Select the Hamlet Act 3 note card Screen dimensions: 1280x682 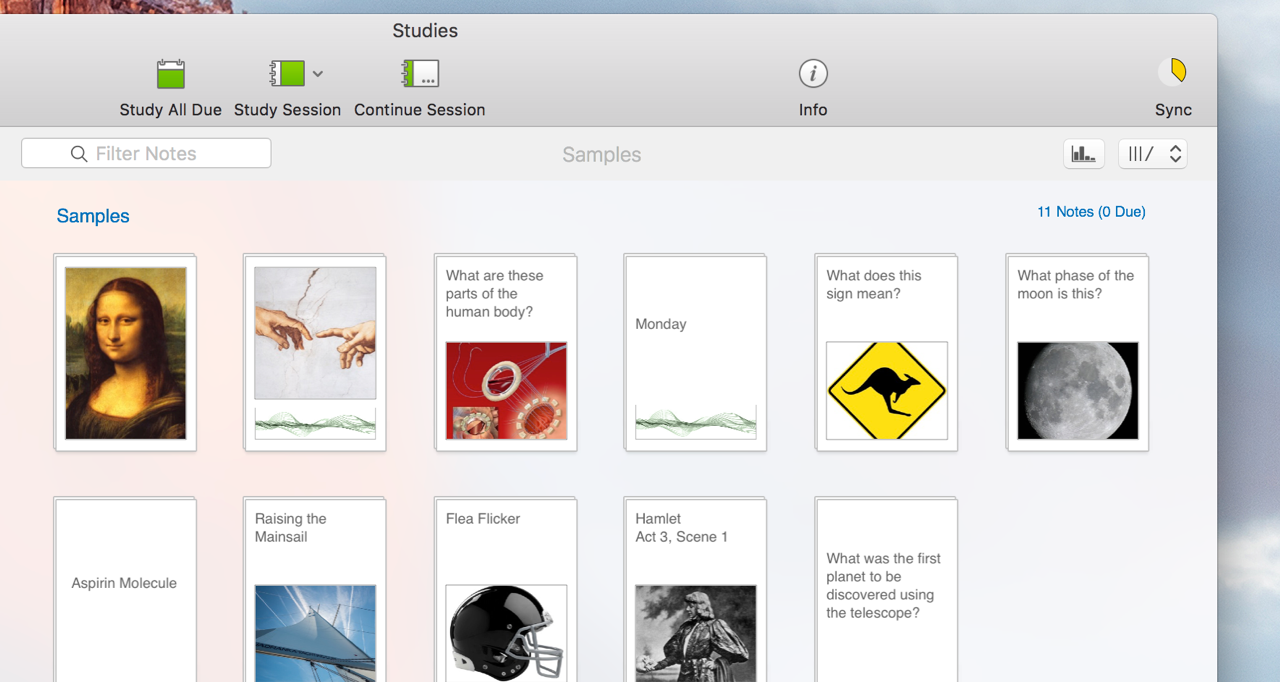coord(696,590)
